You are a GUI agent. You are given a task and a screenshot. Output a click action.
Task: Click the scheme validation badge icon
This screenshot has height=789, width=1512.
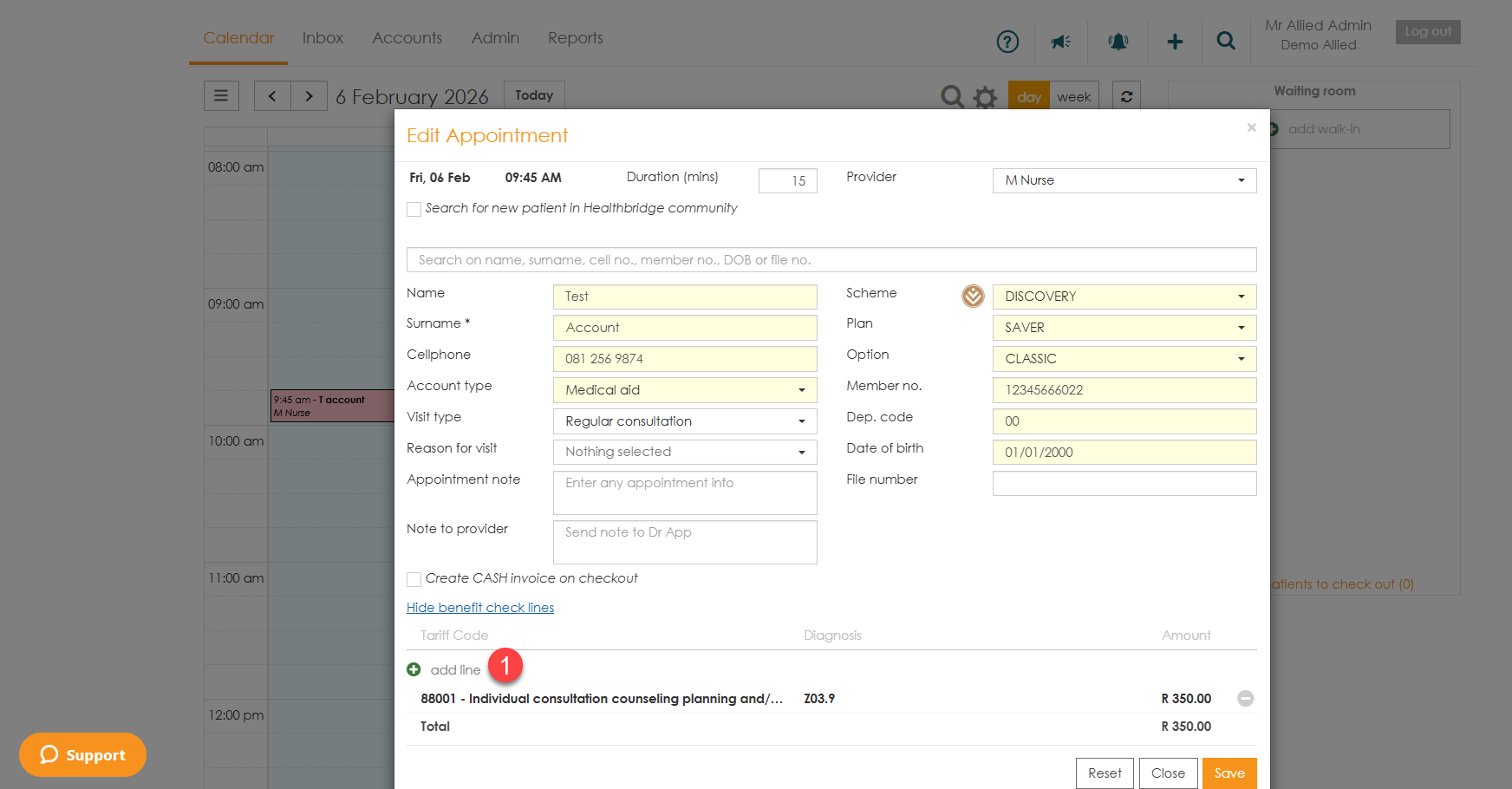point(973,297)
